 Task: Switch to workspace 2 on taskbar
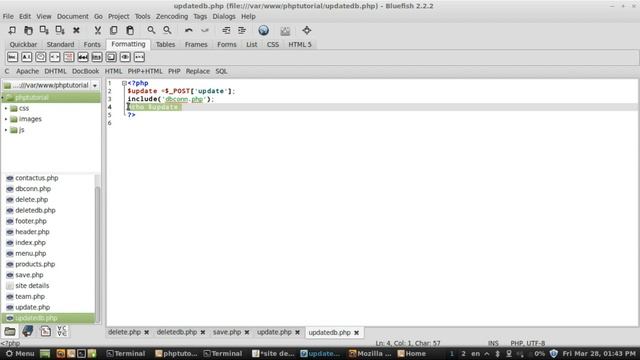pyautogui.click(x=463, y=353)
